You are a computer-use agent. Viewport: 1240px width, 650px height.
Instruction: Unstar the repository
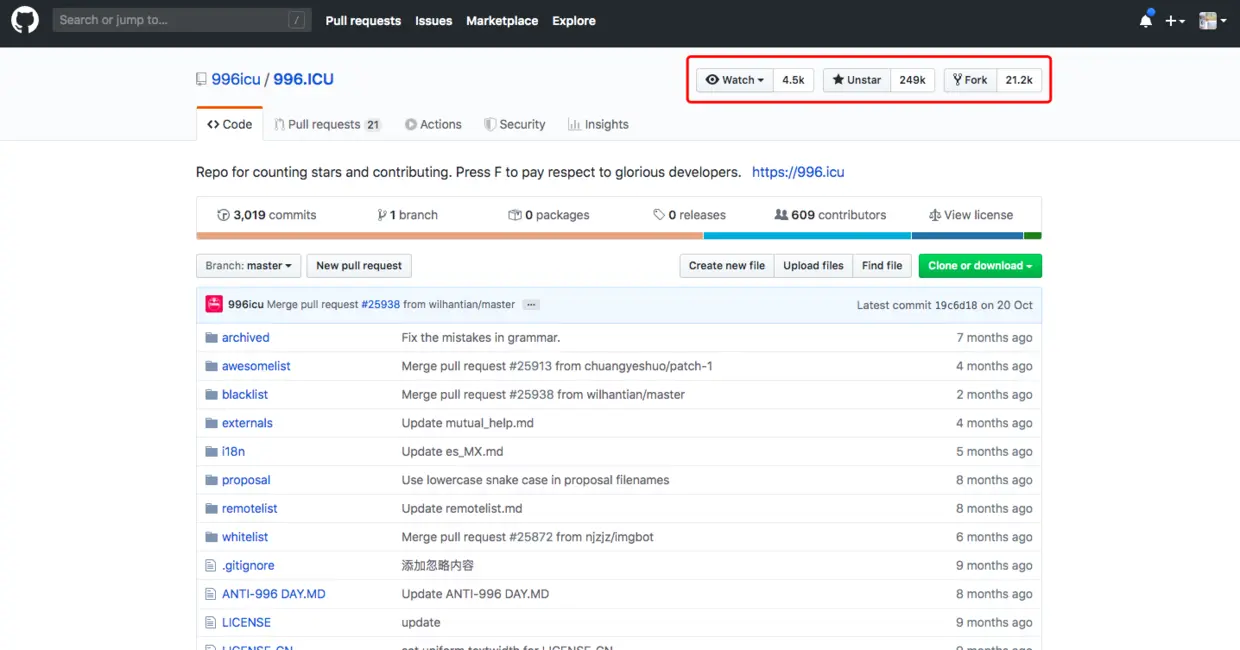857,80
